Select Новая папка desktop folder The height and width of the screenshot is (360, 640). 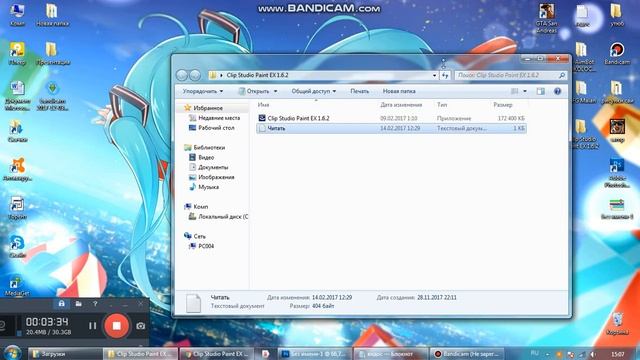point(52,15)
